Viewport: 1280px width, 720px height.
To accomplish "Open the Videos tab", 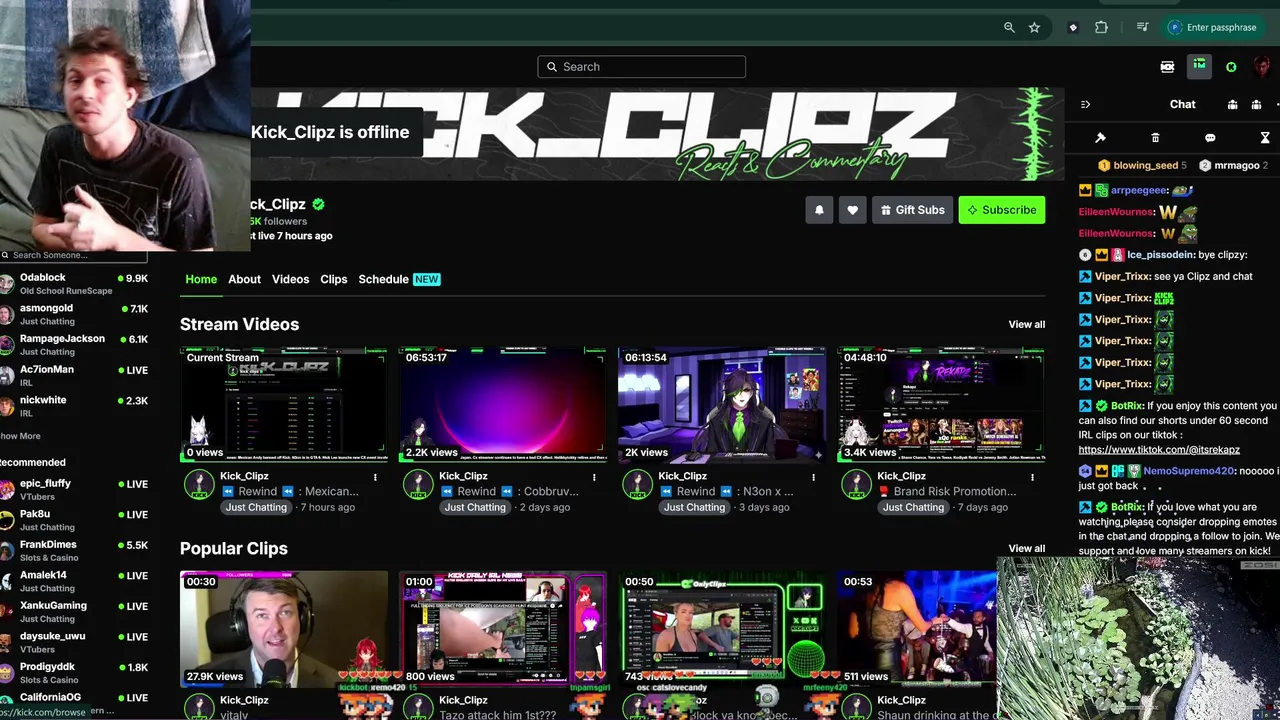I will 290,279.
